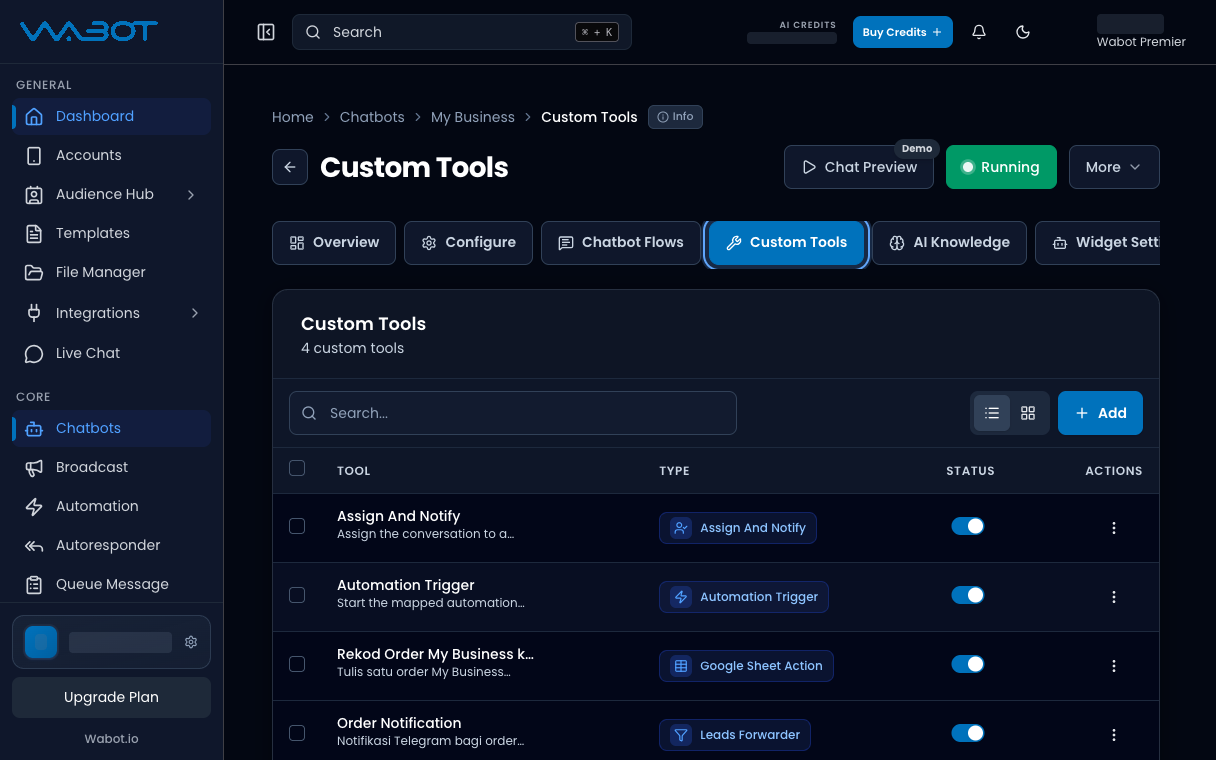
Task: Switch to the Overview tab
Action: [334, 243]
